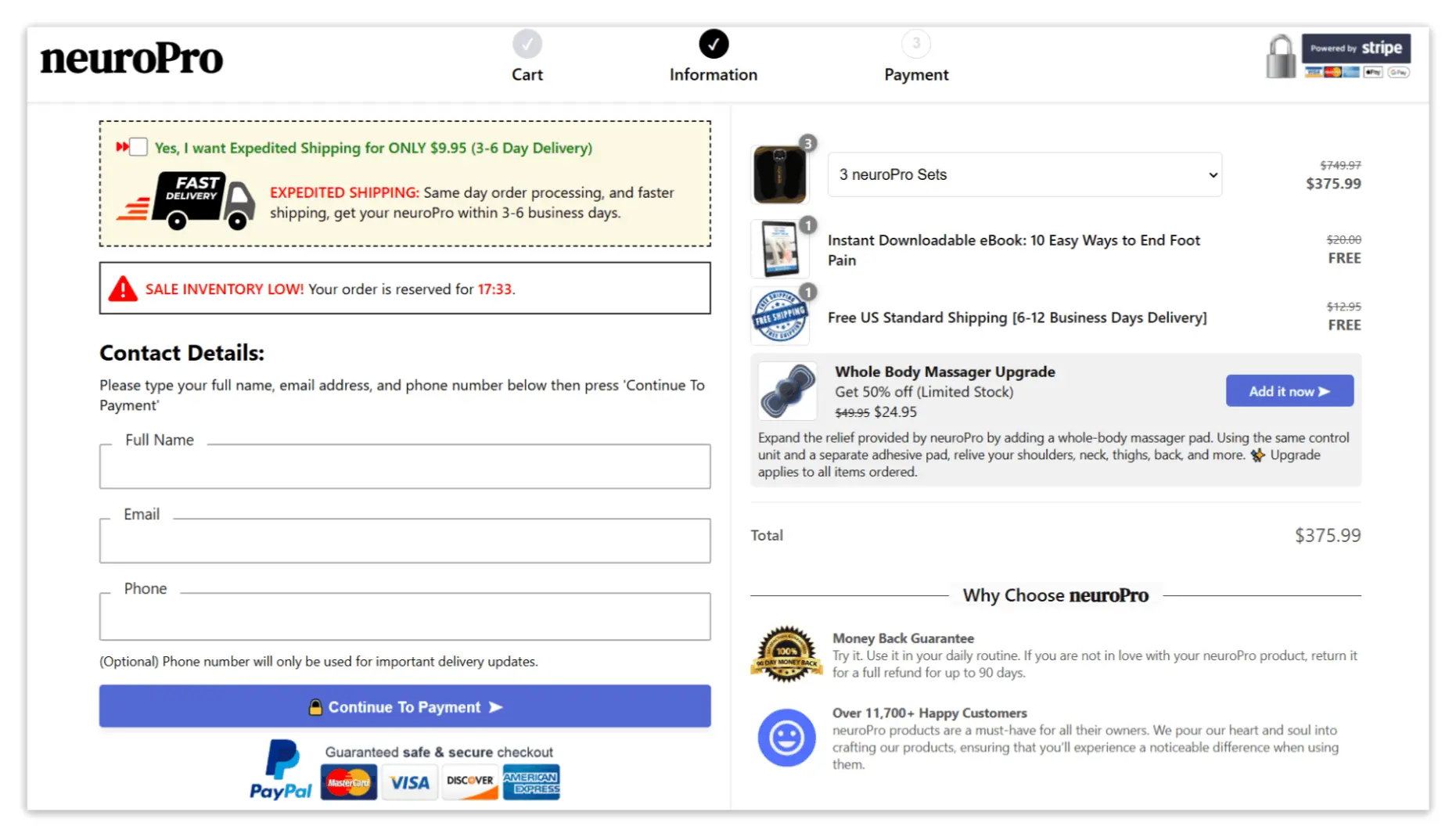This screenshot has height=837, width=1456.
Task: Click the Email input field
Action: pyautogui.click(x=404, y=541)
